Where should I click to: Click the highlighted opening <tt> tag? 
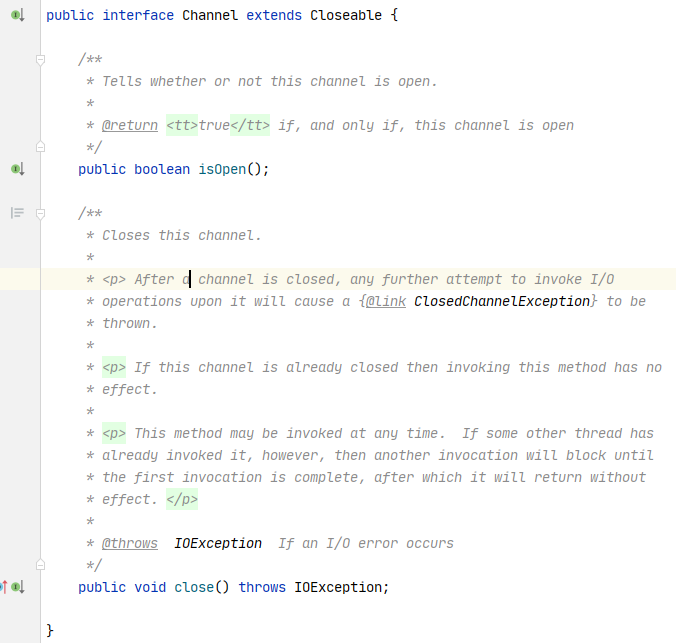[182, 125]
